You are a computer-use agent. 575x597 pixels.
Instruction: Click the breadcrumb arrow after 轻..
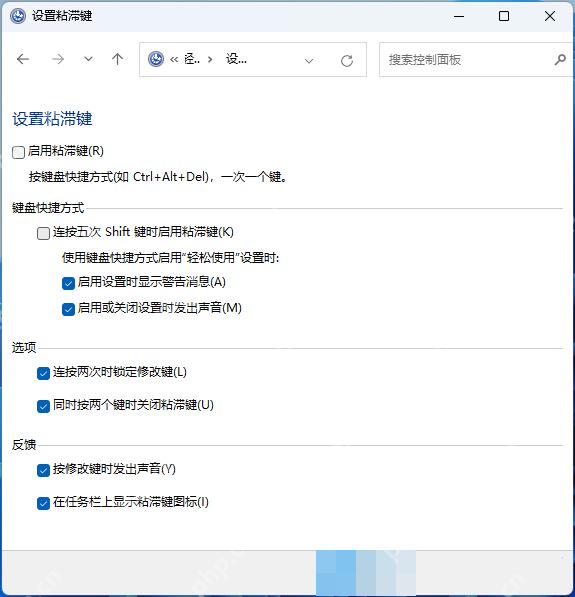point(210,59)
